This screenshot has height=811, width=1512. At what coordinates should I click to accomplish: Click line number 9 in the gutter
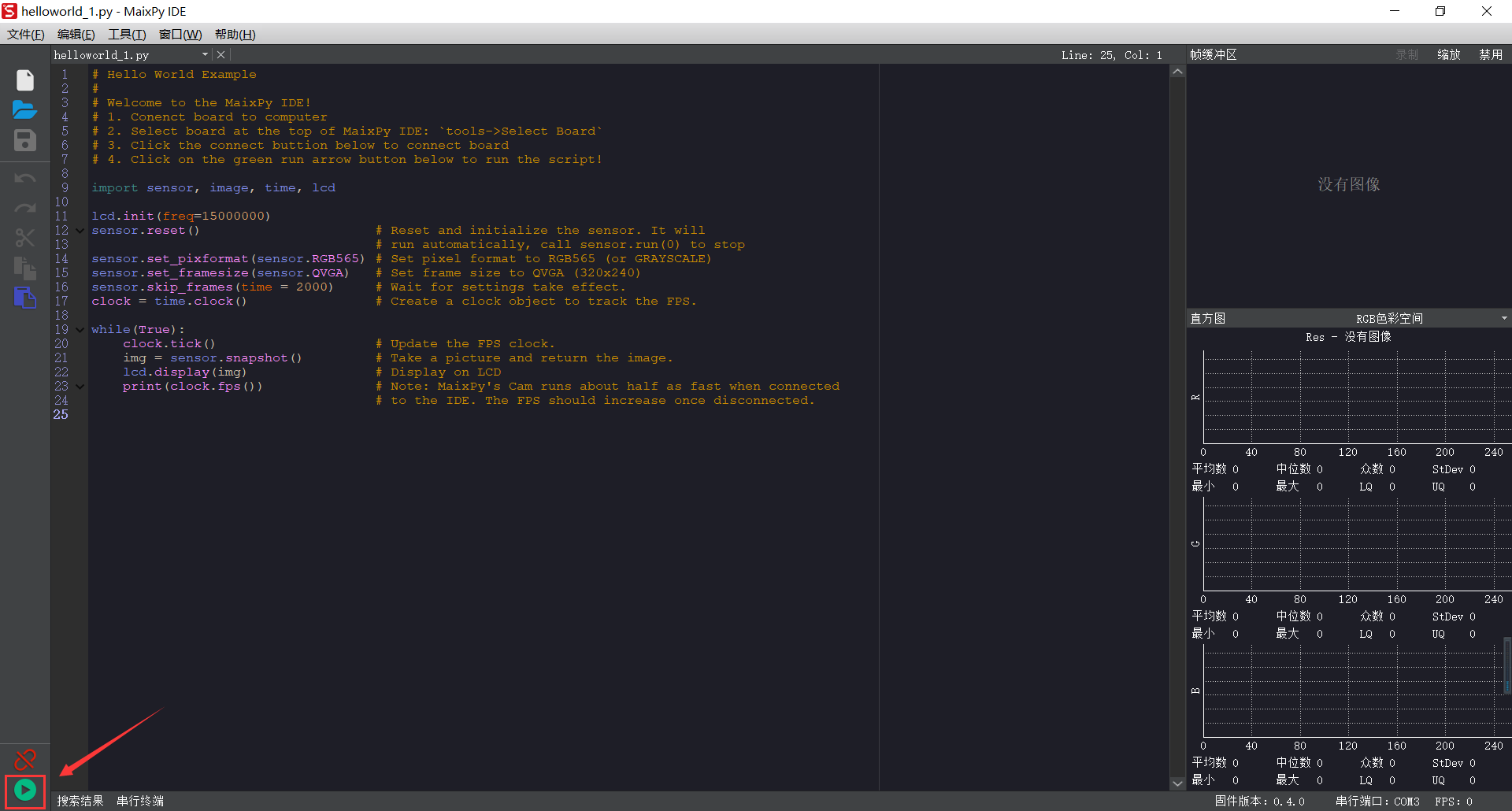pyautogui.click(x=65, y=188)
